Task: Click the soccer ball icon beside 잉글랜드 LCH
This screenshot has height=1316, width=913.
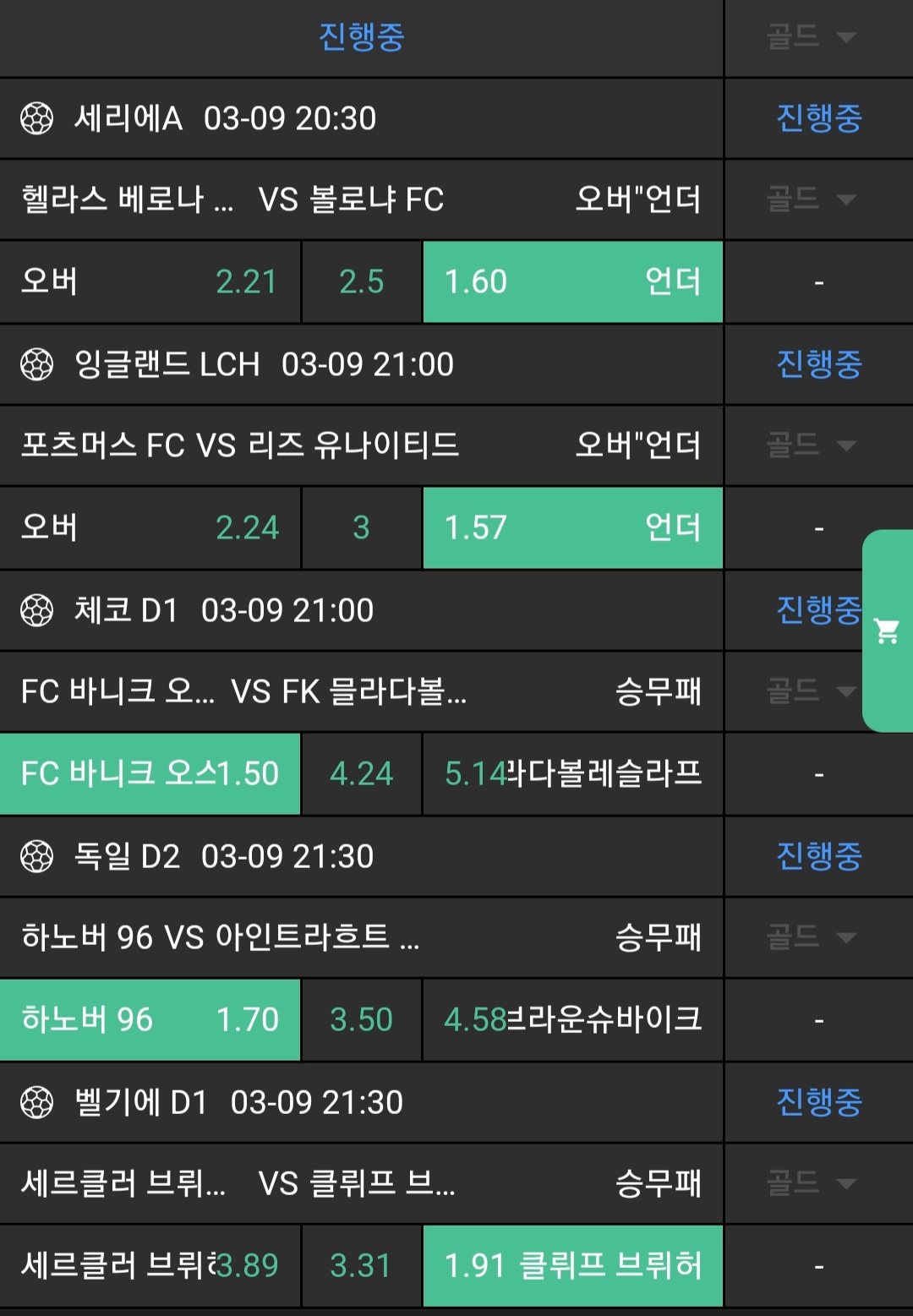Action: (36, 364)
